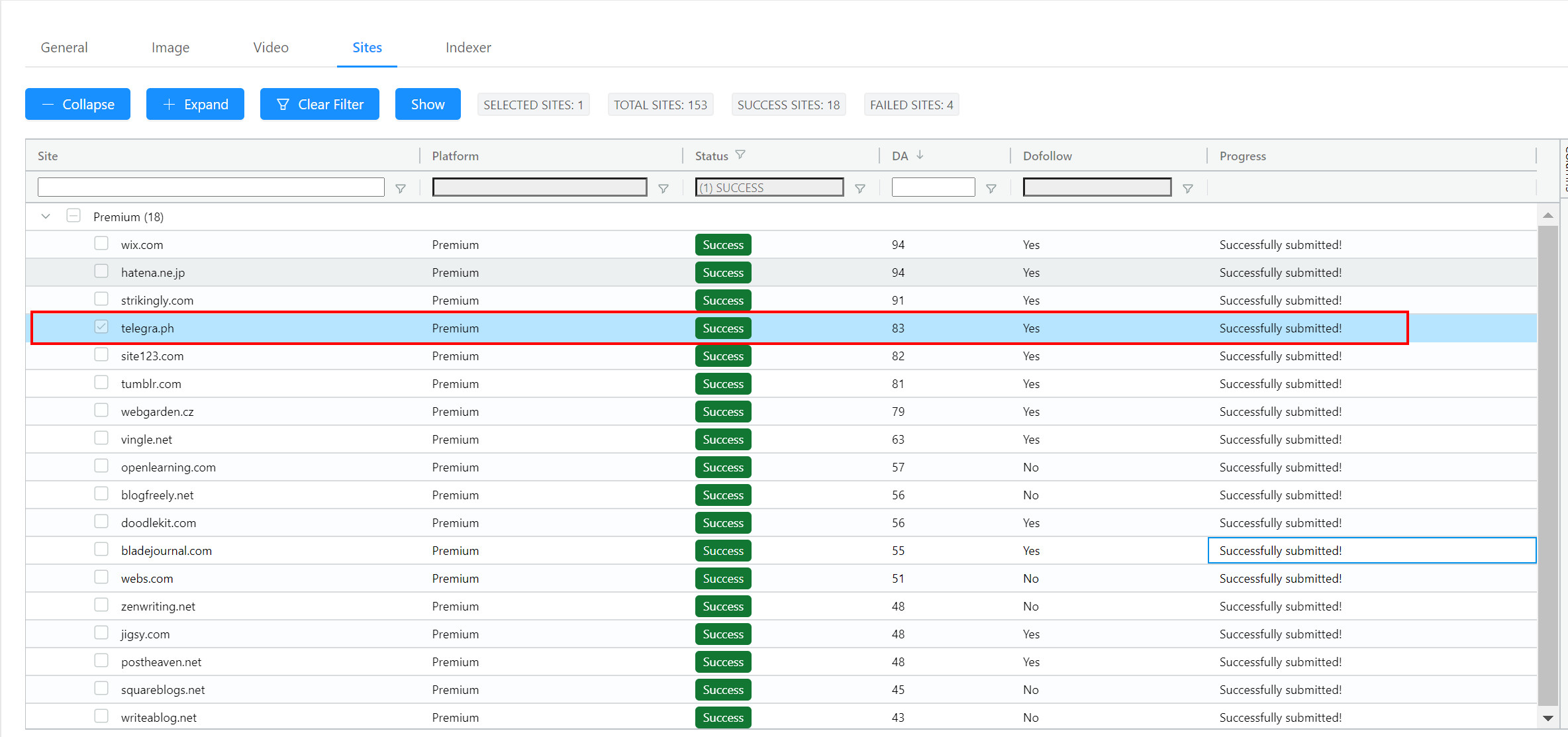Click the Premium platform cell for vingle.net
1568x737 pixels.
coord(456,440)
